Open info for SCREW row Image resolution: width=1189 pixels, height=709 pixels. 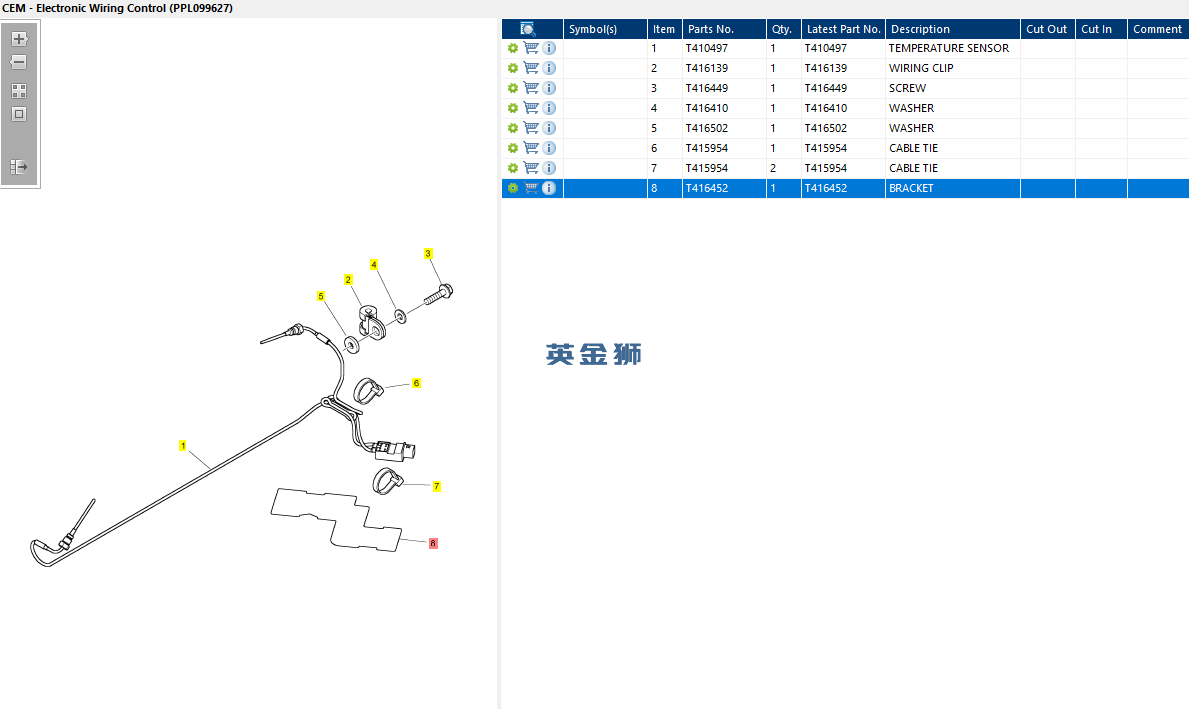[x=549, y=88]
